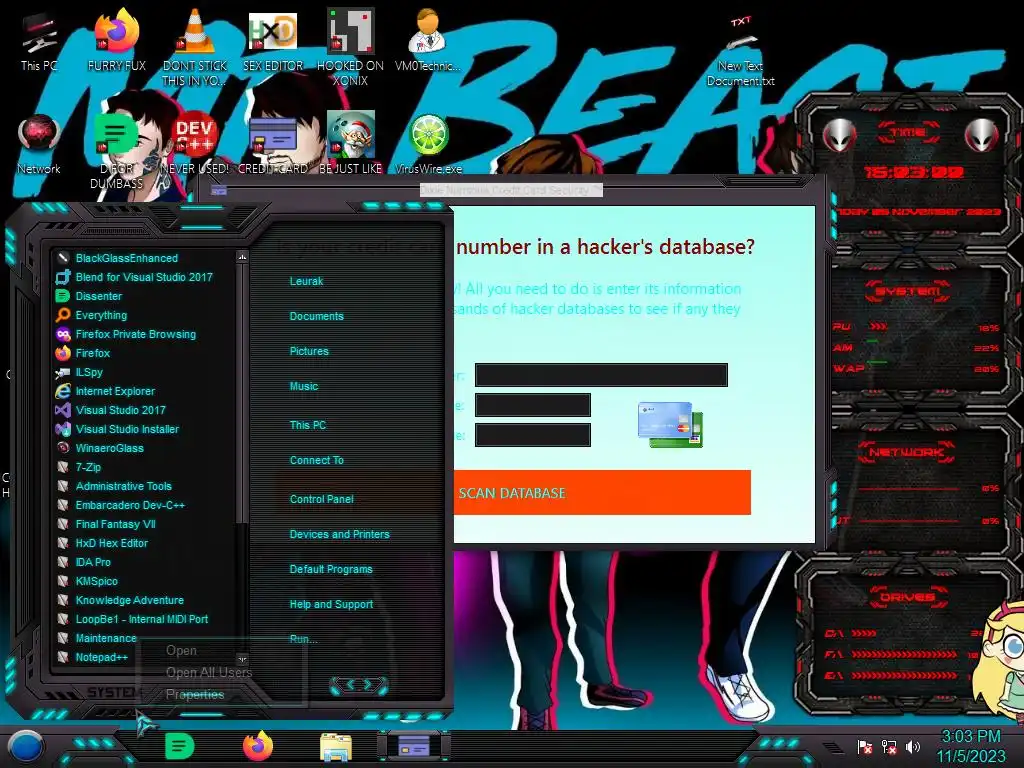
Task: Select Connect To in Start menu
Action: click(x=317, y=460)
